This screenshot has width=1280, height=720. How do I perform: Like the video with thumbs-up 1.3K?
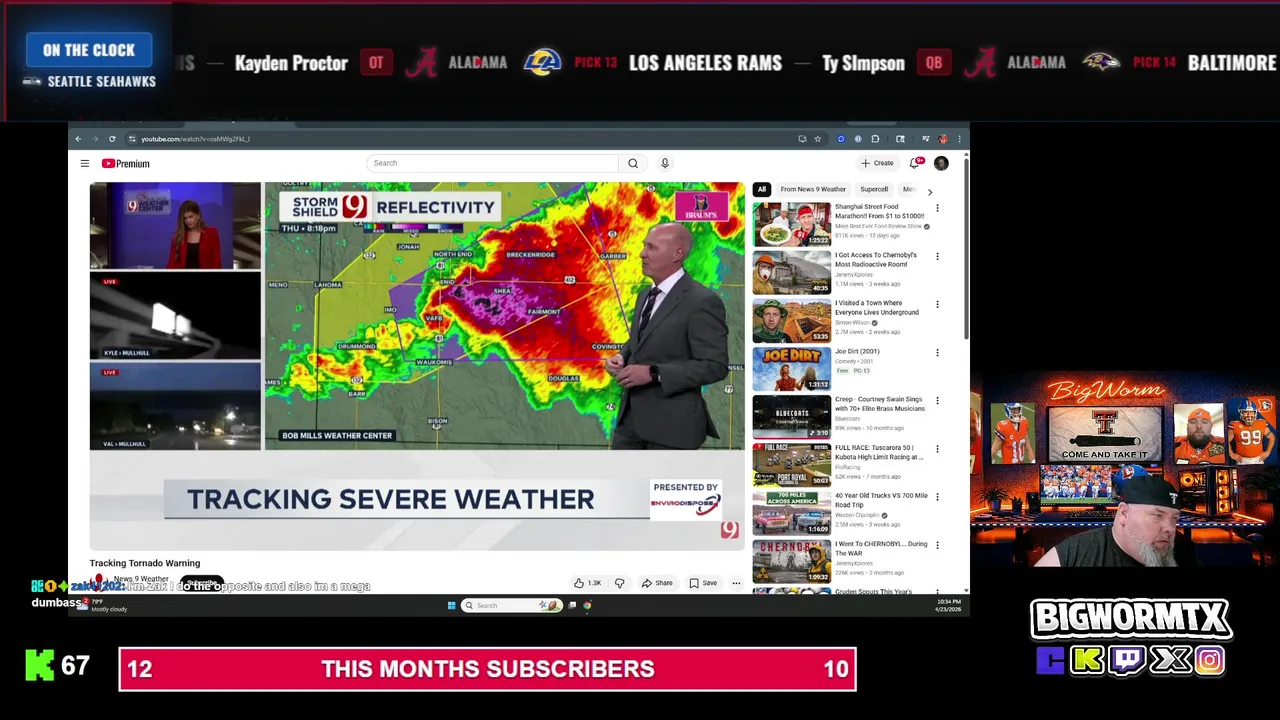[587, 583]
